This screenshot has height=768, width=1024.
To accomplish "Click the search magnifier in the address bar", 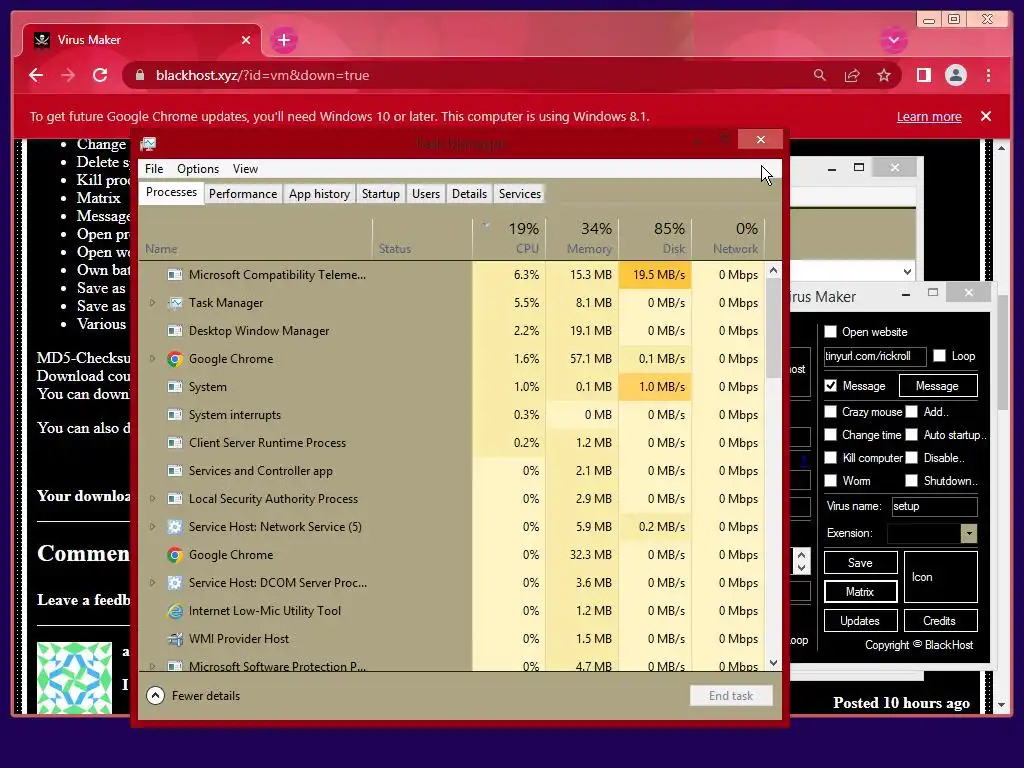I will [x=820, y=76].
